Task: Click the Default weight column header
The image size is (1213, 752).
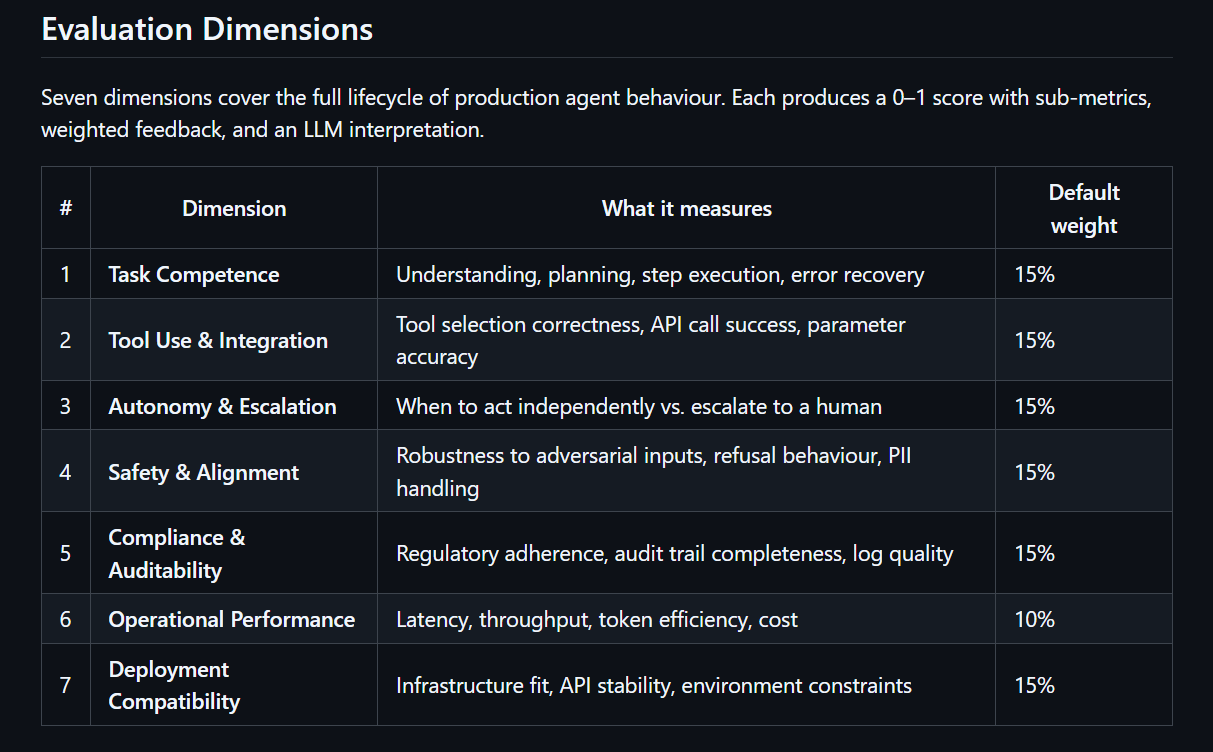Action: (x=1083, y=208)
